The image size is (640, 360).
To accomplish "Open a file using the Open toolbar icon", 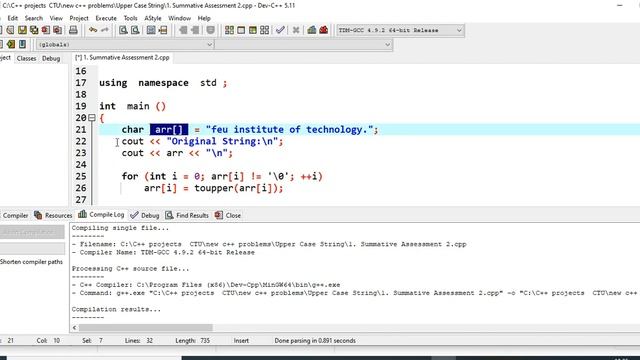I will 10,30.
